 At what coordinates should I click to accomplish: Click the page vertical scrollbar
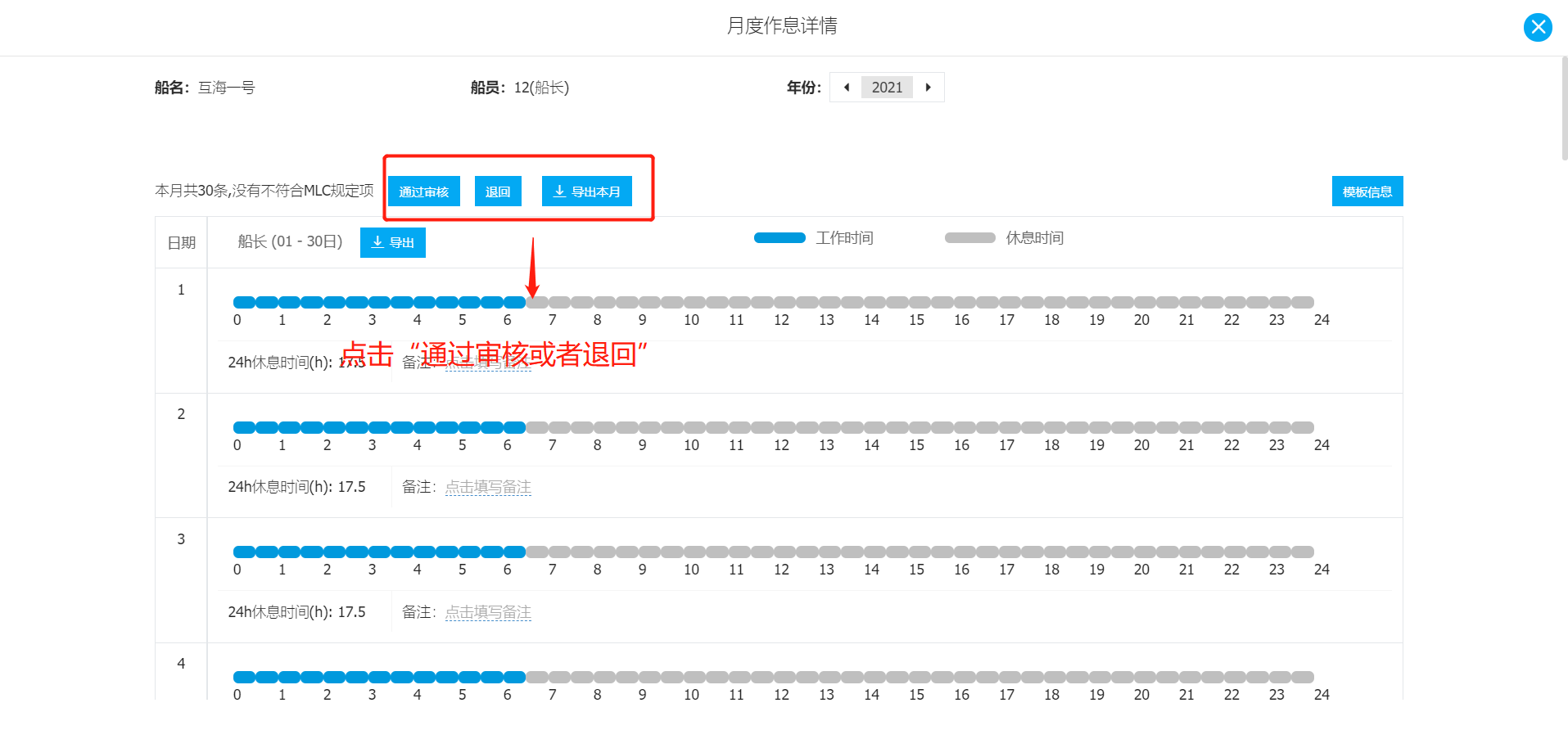pos(1564,106)
